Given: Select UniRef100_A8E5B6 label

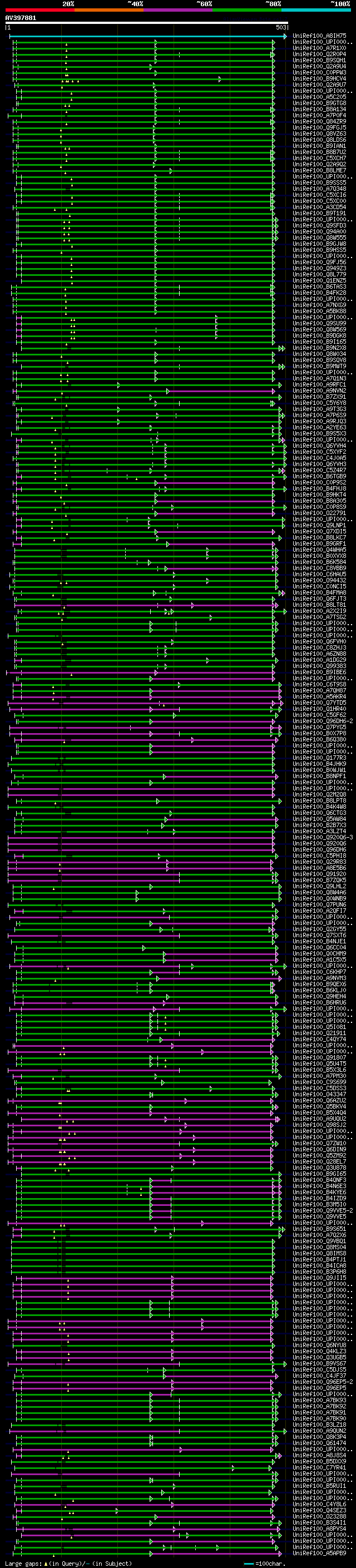Looking at the screenshot, I should [319, 868].
